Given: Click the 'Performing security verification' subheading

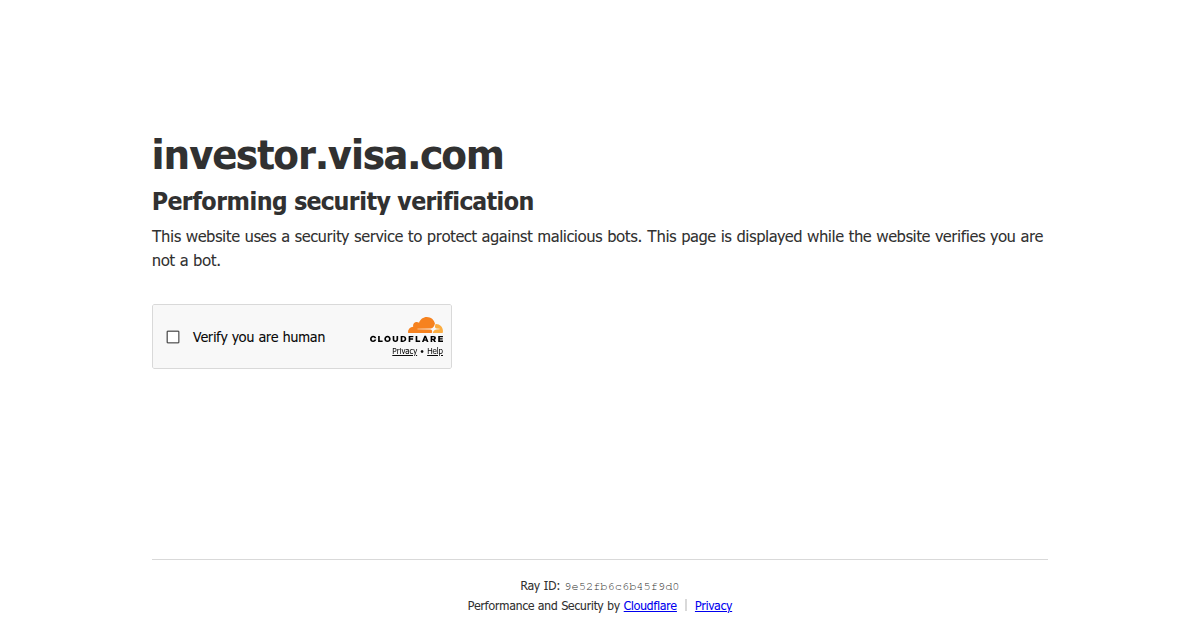Looking at the screenshot, I should coord(342,201).
